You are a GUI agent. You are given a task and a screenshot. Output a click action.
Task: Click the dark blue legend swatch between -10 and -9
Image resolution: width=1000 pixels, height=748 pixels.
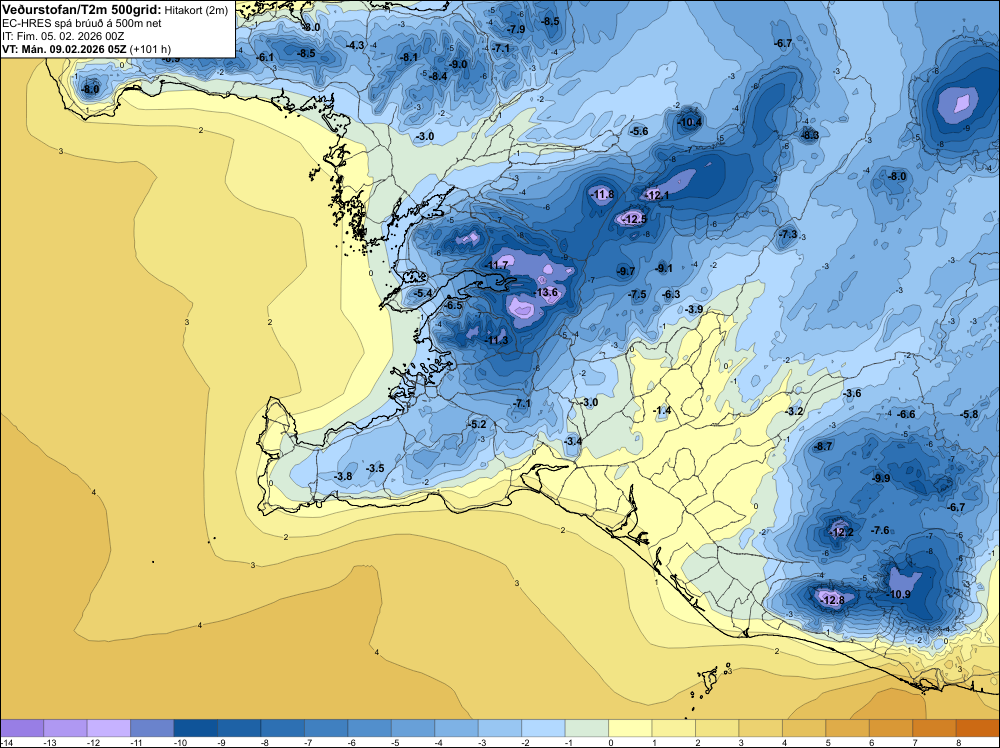point(195,728)
